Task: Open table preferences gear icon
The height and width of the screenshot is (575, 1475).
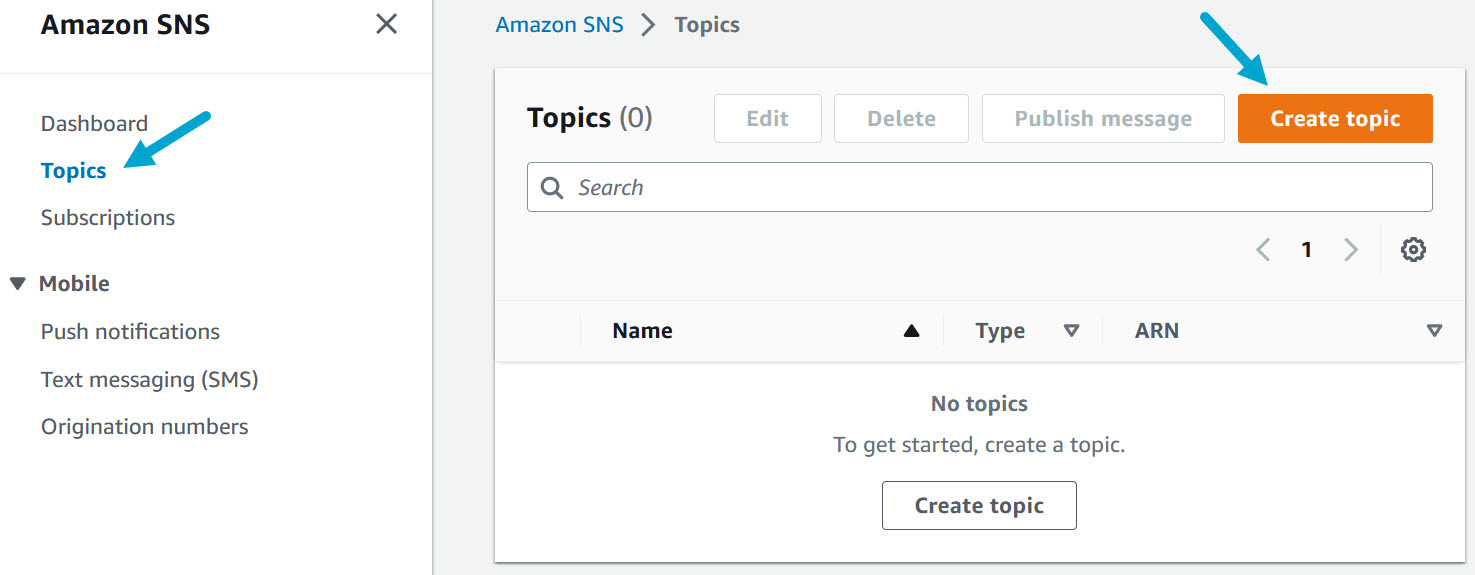Action: [x=1412, y=250]
